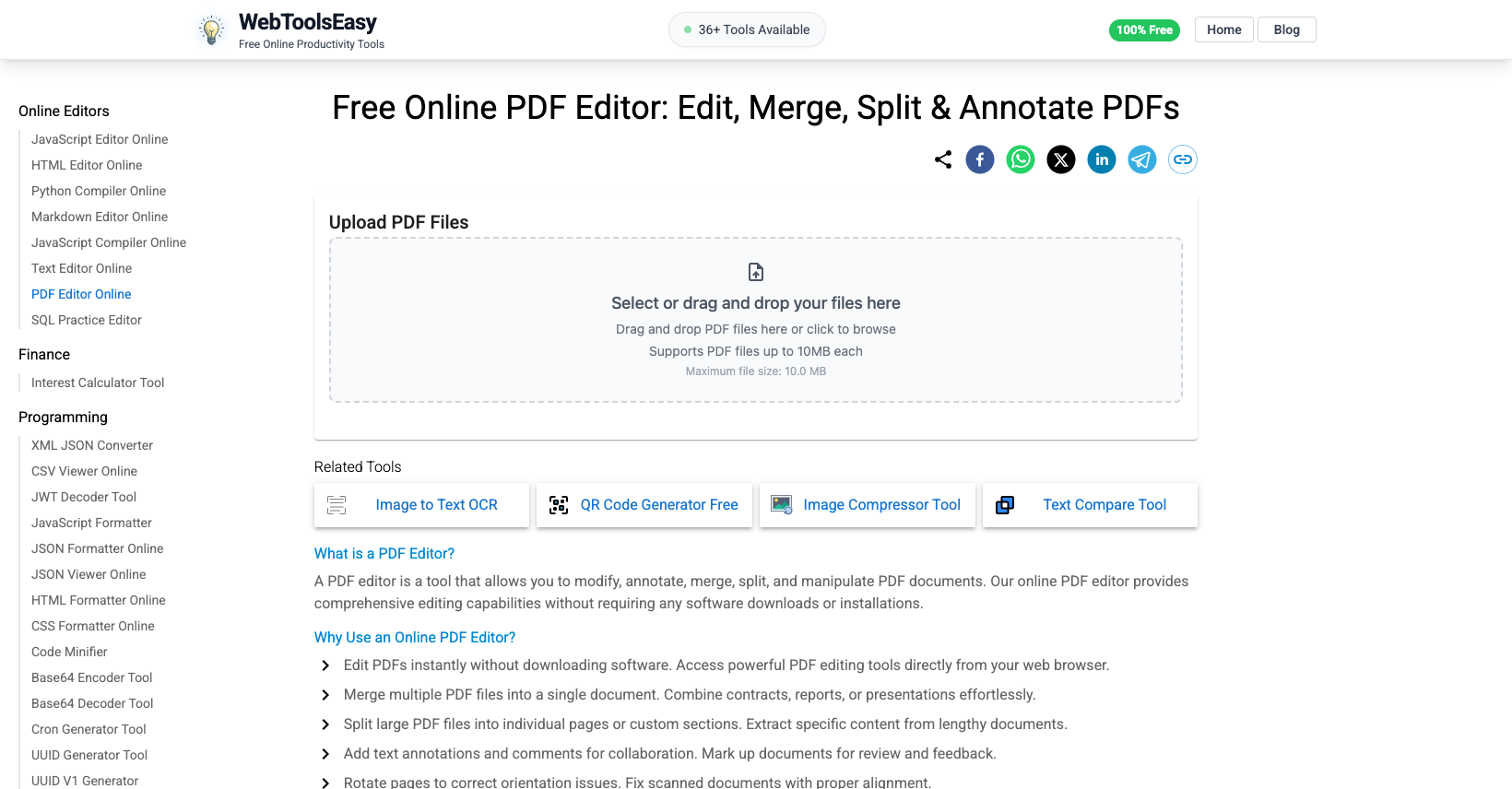Viewport: 1512px width, 789px height.
Task: Click the WebToolsEasy lightbulb logo
Action: pyautogui.click(x=212, y=30)
